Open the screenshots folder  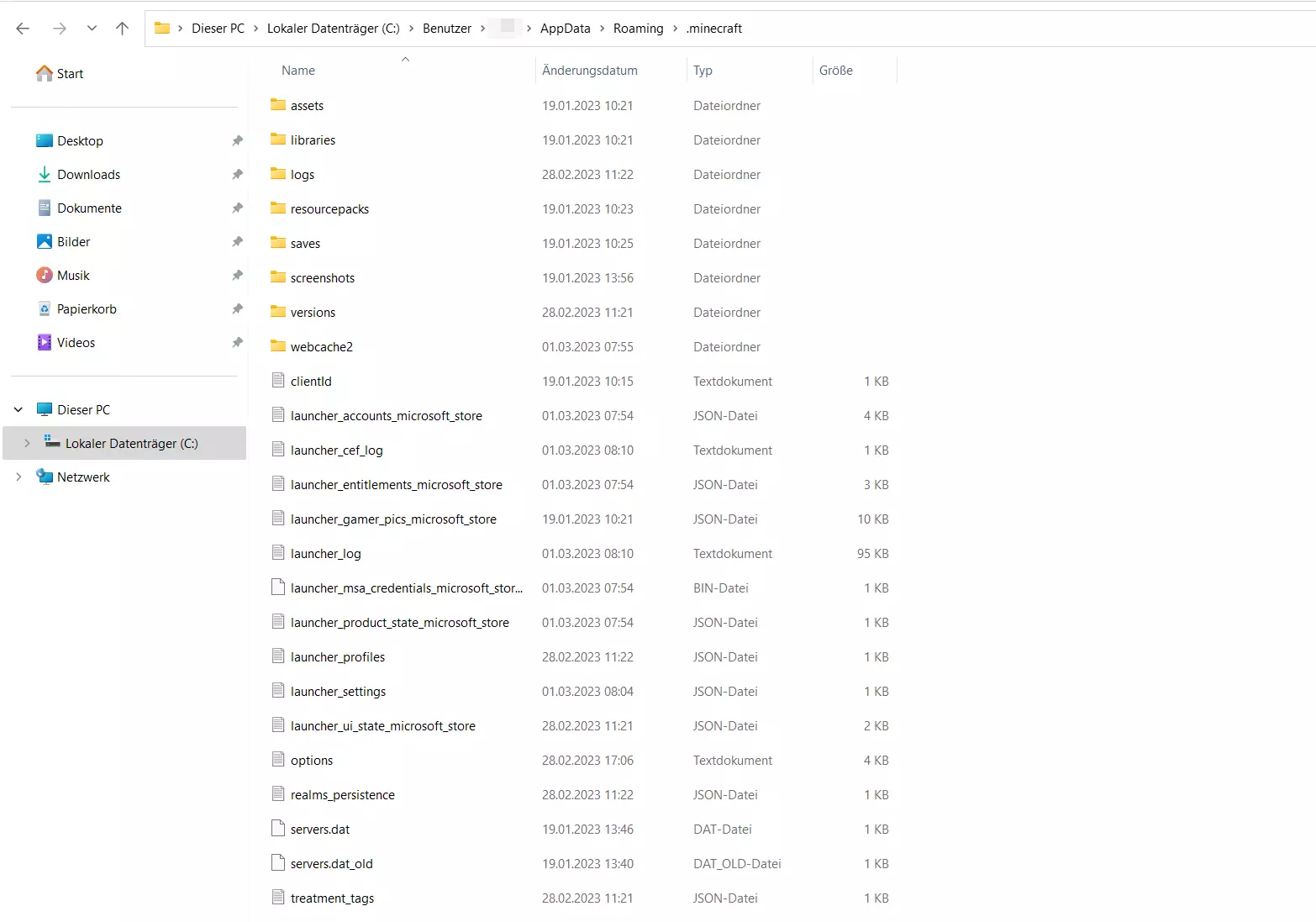(322, 277)
